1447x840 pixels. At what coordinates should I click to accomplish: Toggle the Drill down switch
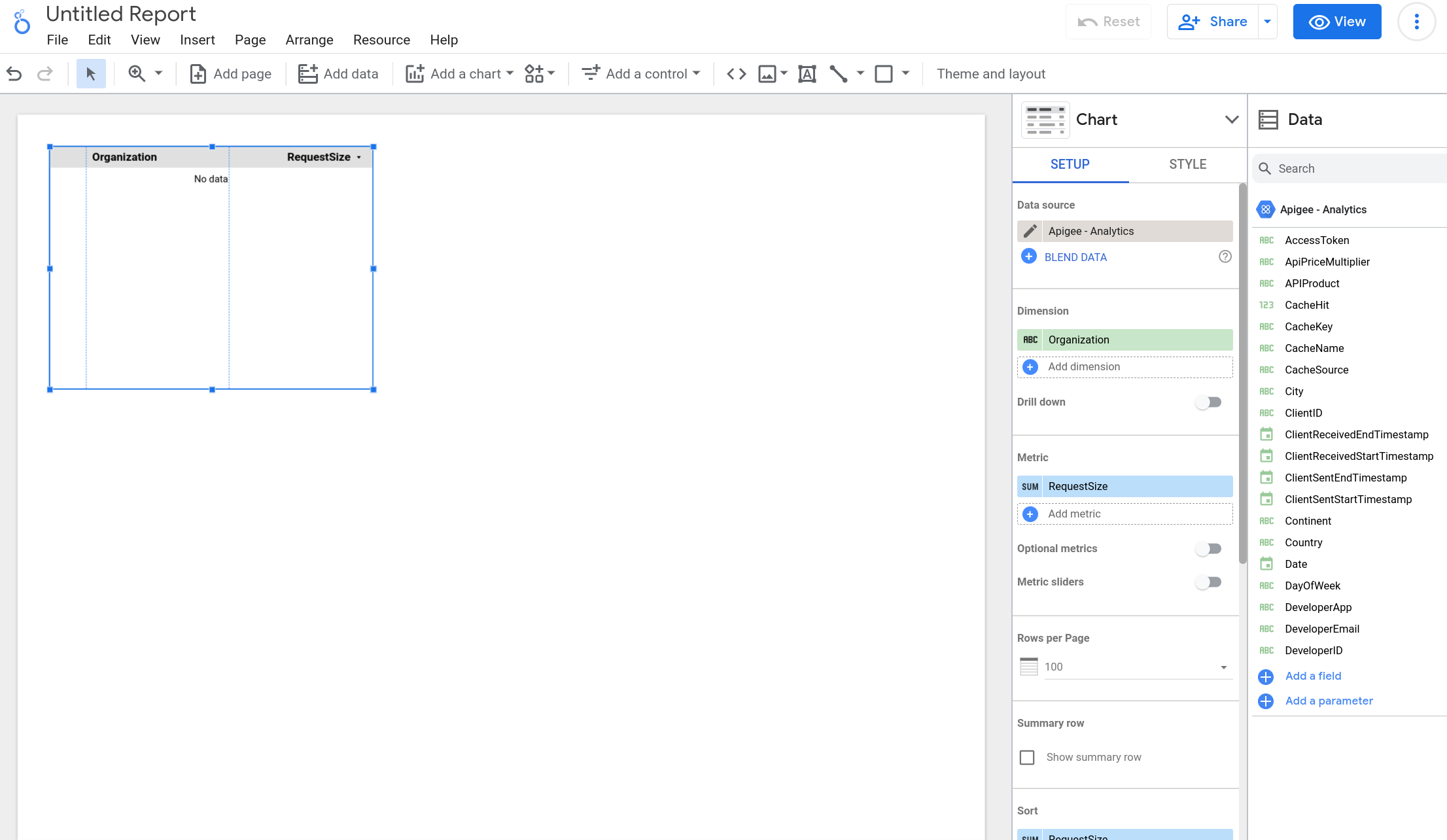coord(1209,402)
